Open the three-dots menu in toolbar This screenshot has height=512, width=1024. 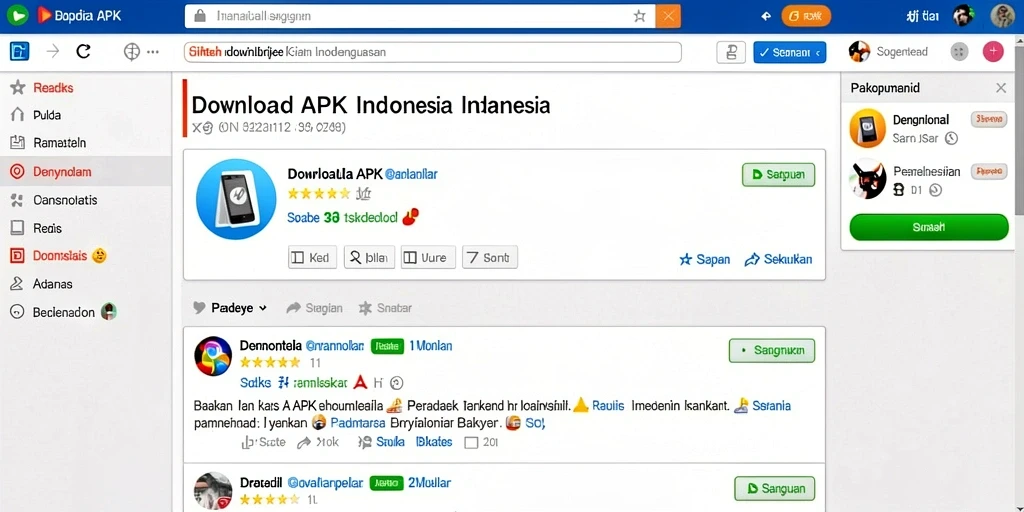coord(153,52)
